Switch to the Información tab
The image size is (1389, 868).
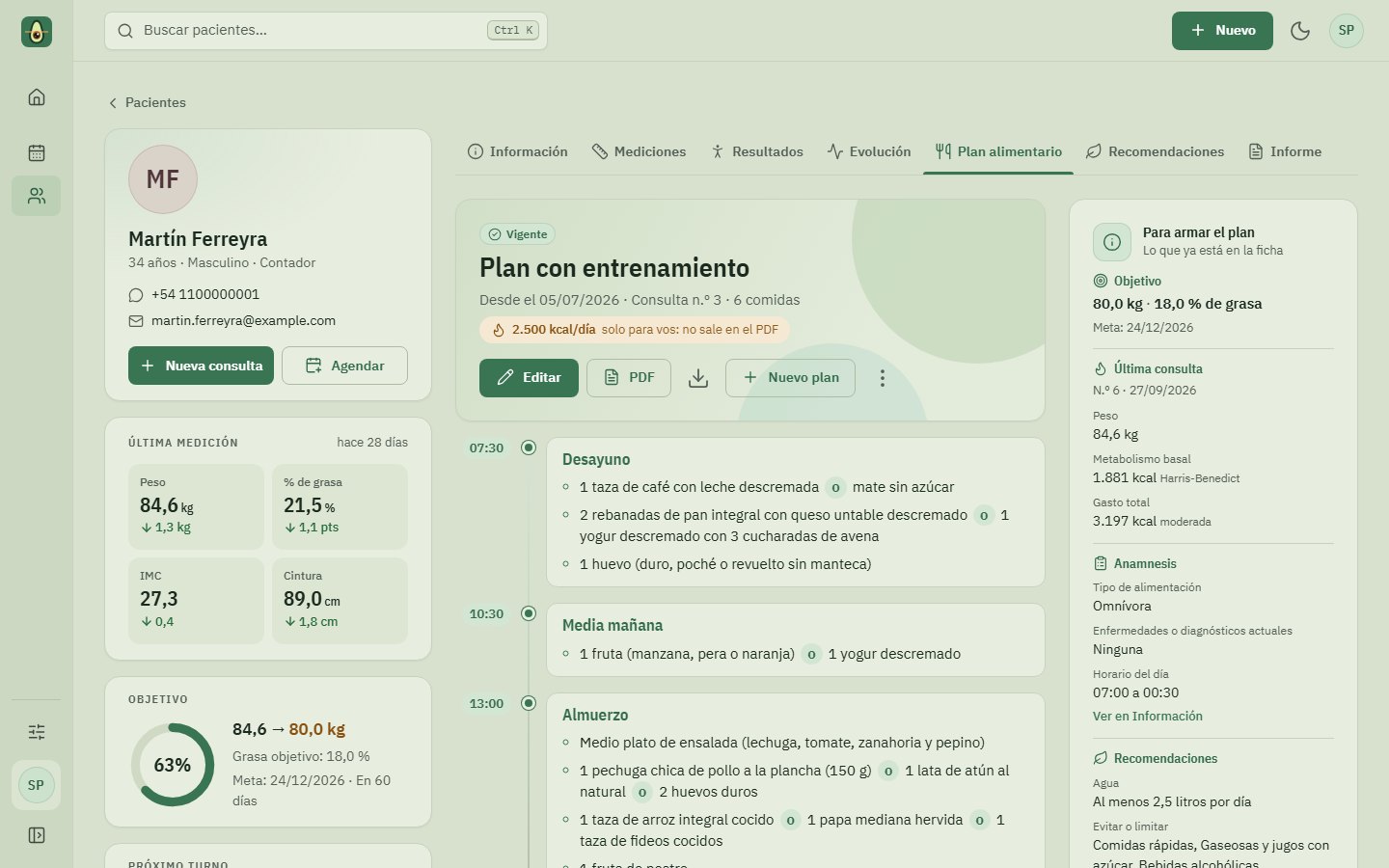(x=517, y=151)
